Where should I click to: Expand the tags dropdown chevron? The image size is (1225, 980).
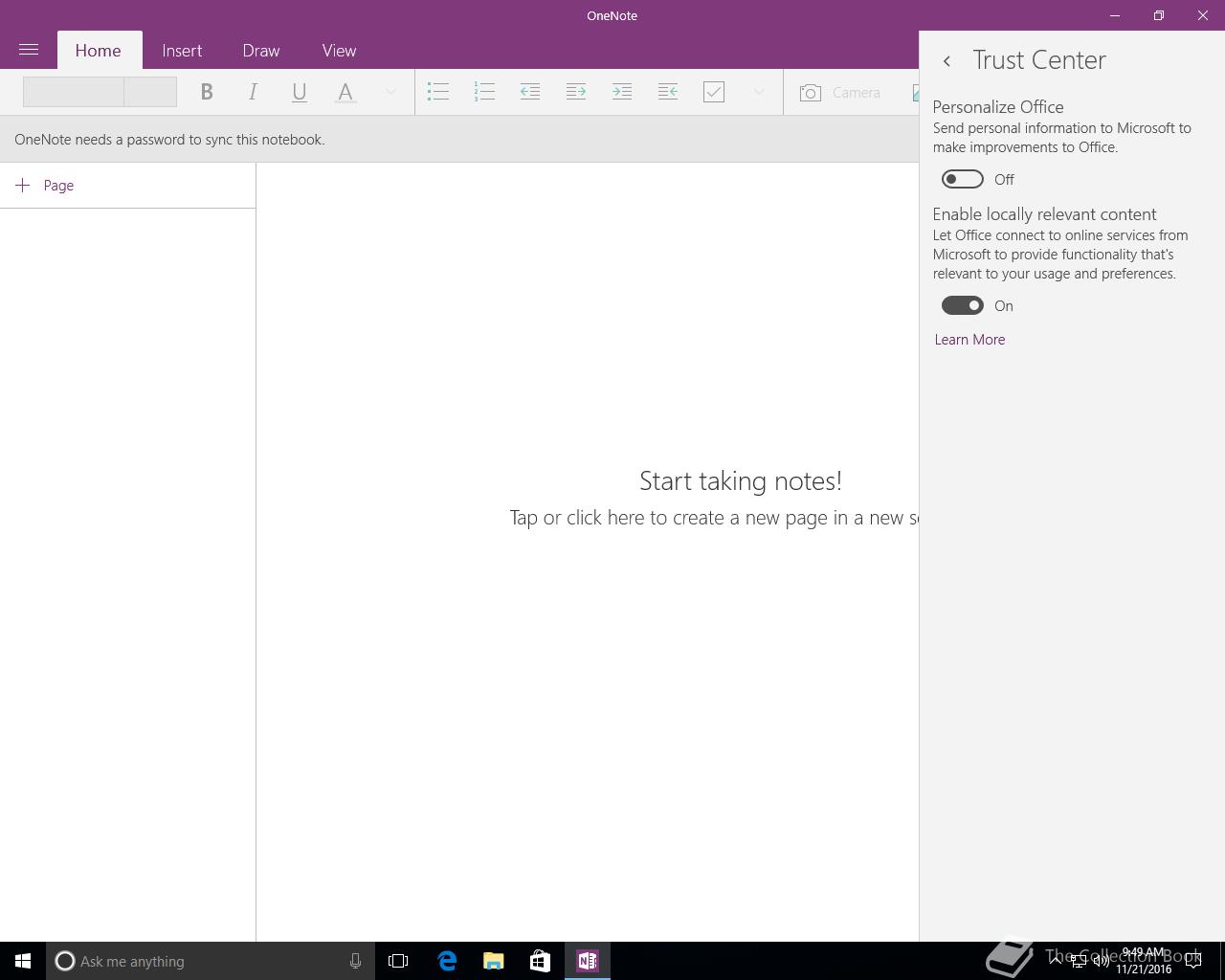point(759,92)
